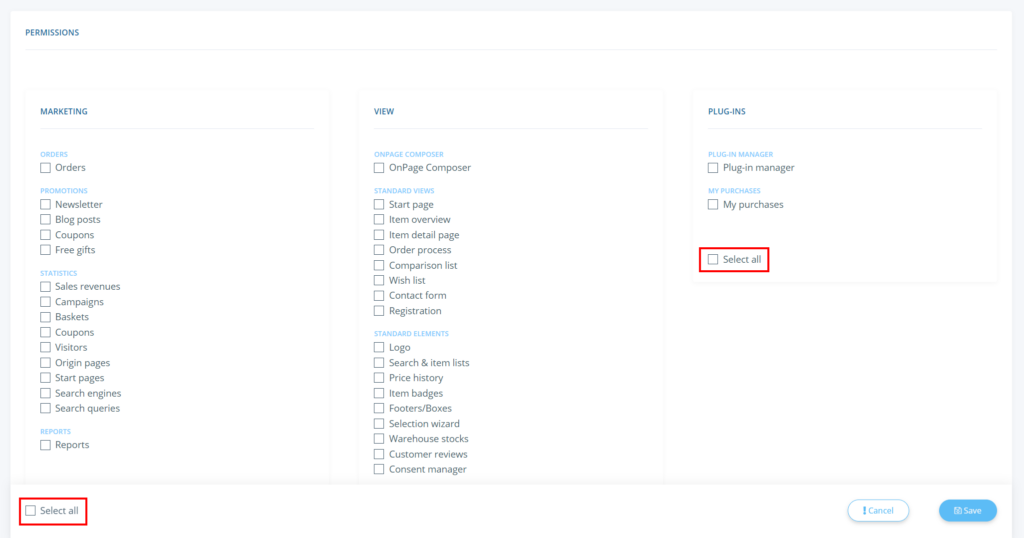Screen dimensions: 1024x538
Task: Tick the Order process checkbox
Action: coord(379,249)
